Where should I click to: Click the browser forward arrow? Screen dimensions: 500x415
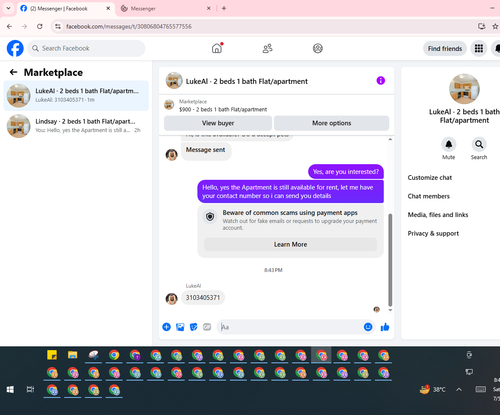(x=24, y=26)
